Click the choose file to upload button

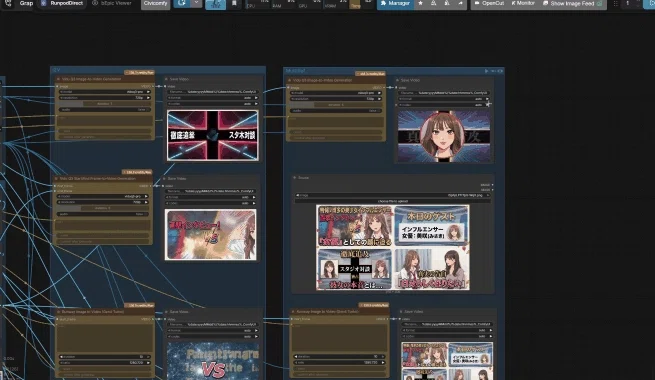tap(393, 201)
